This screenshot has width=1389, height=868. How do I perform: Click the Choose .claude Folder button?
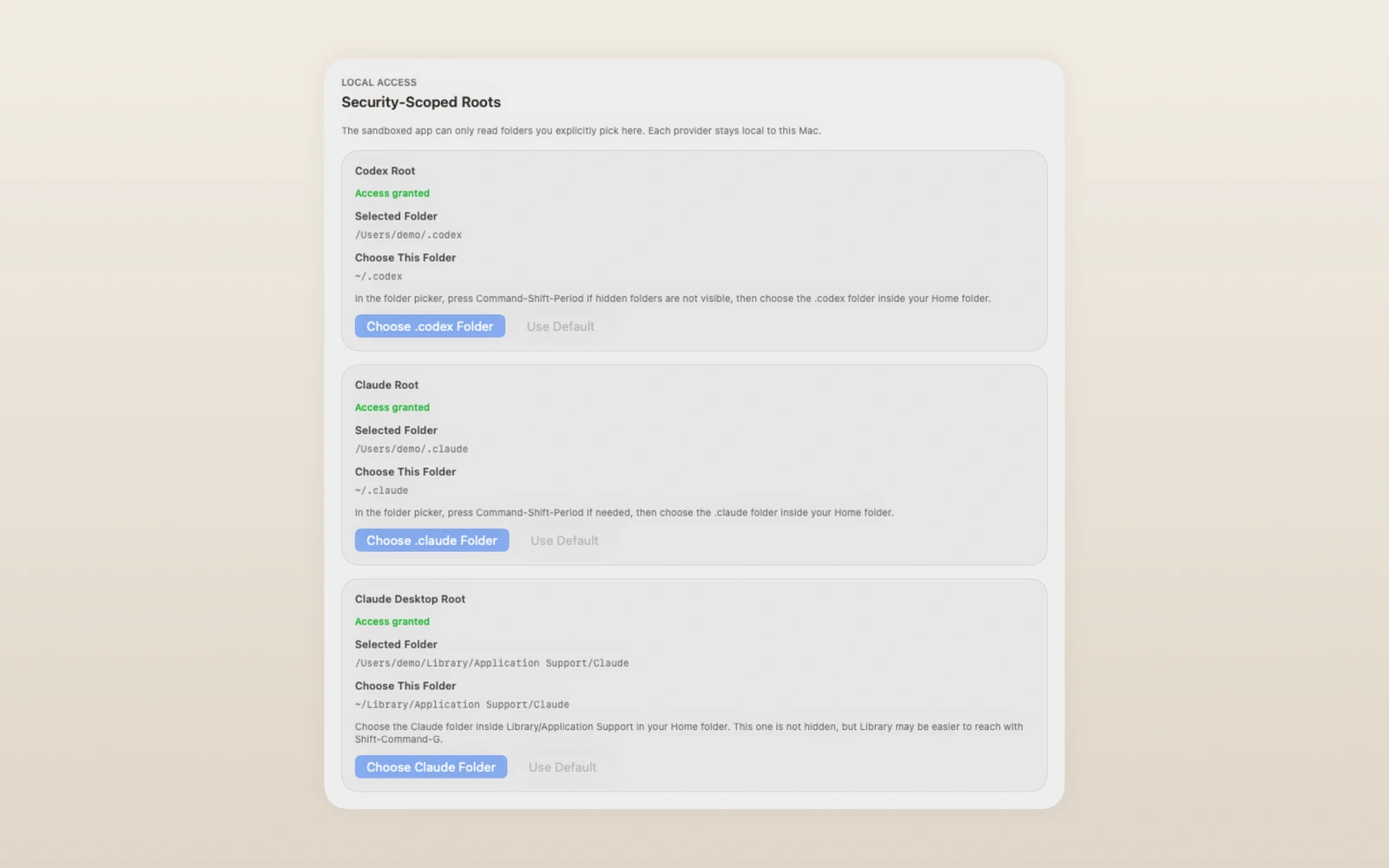[x=431, y=541]
